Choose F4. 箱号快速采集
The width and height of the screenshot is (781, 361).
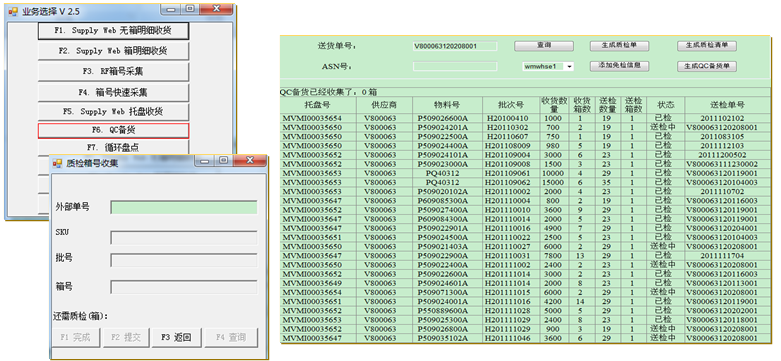click(x=113, y=92)
